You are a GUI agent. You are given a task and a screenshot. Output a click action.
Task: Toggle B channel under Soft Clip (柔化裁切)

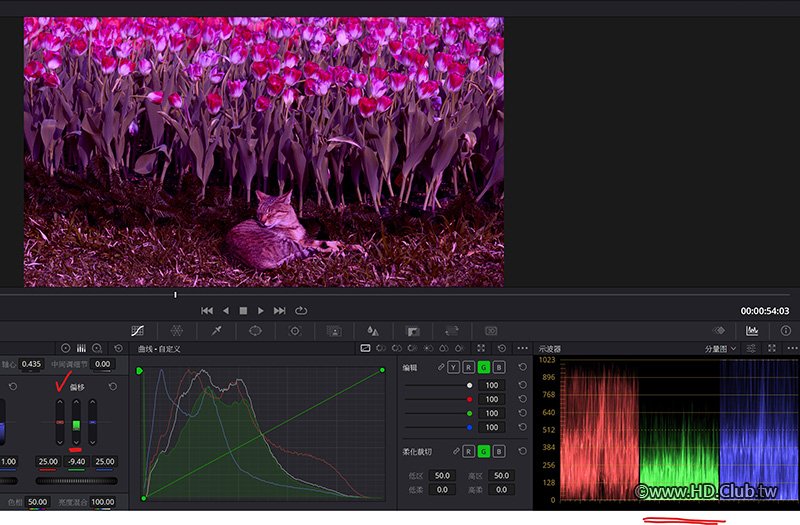tap(498, 452)
